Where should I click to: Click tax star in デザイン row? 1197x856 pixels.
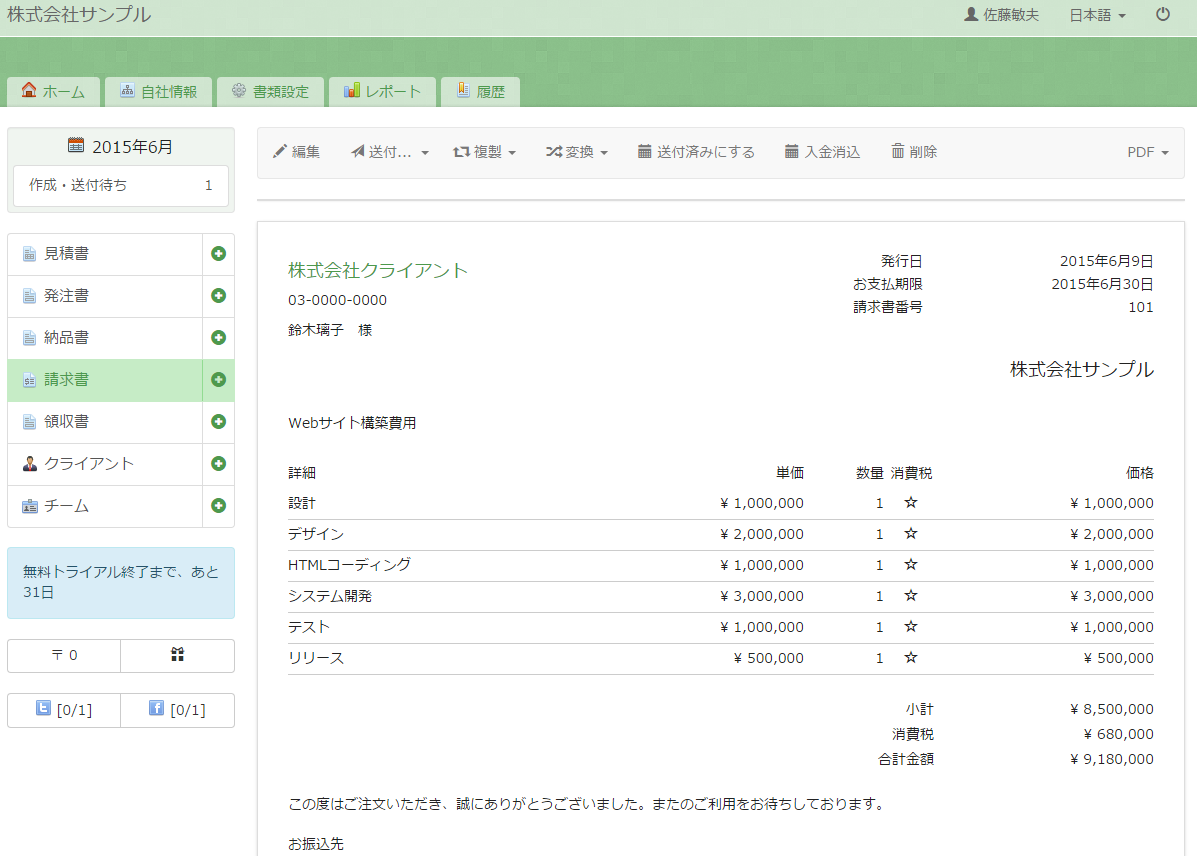click(x=910, y=534)
